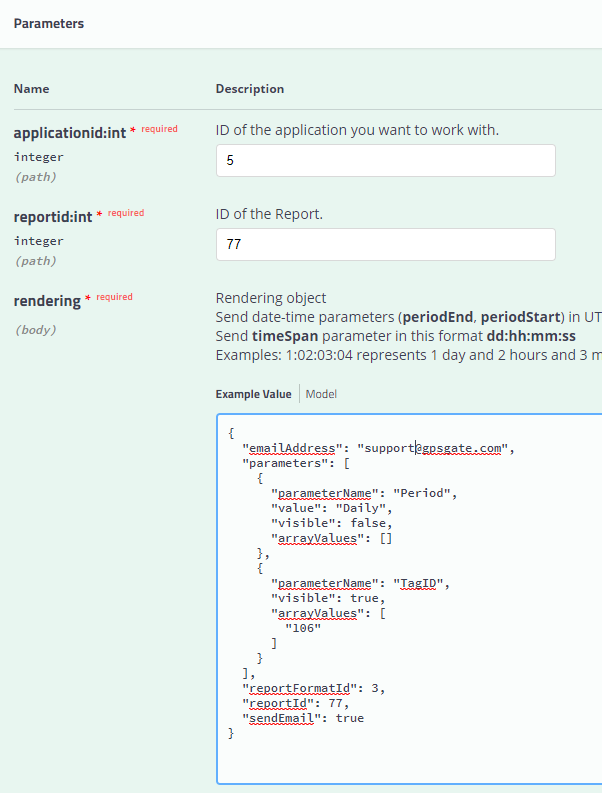602x793 pixels.
Task: Click the "ID of the application" description text
Action: click(357, 130)
